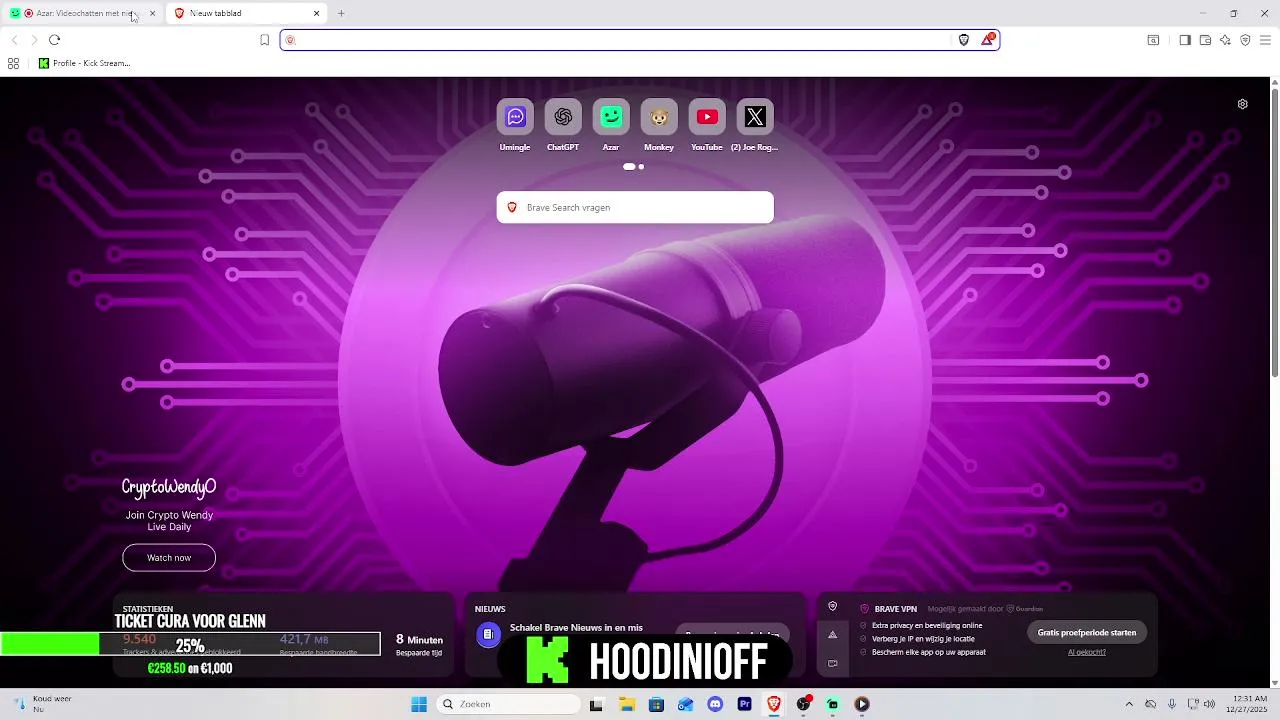The width and height of the screenshot is (1280, 720).
Task: Open the Monkey shortcut tile
Action: pyautogui.click(x=659, y=117)
